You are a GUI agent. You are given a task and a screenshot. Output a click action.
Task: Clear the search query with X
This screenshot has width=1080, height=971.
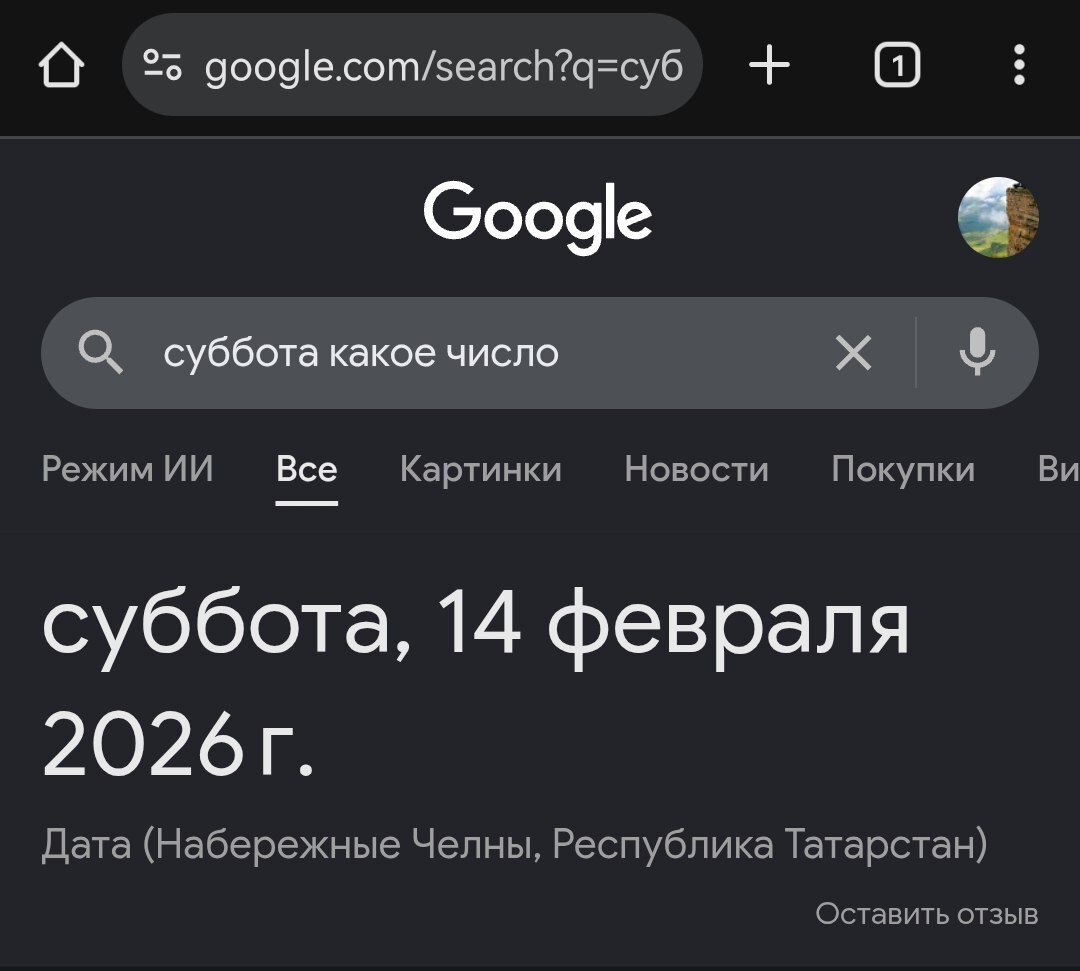pyautogui.click(x=853, y=353)
